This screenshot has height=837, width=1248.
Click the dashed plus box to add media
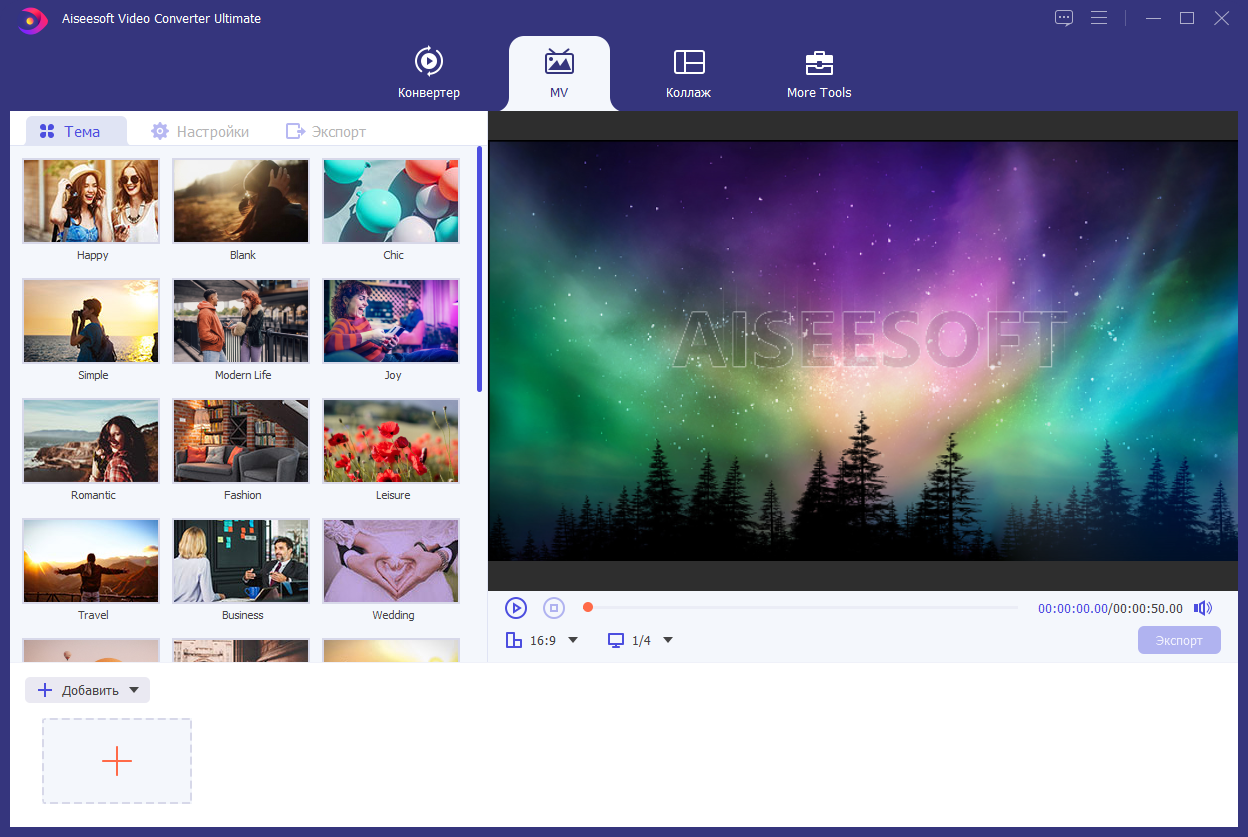(x=117, y=761)
